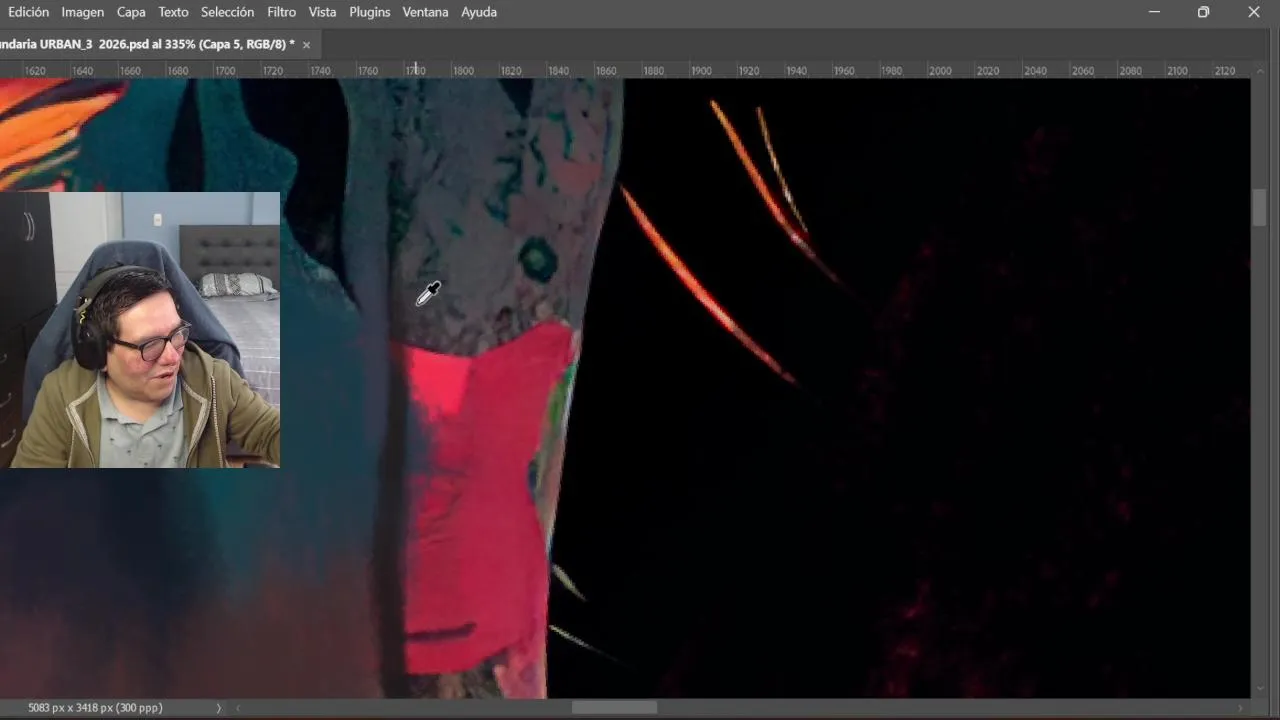Click the horizontal scrollbar right arrow

(x=1240, y=708)
